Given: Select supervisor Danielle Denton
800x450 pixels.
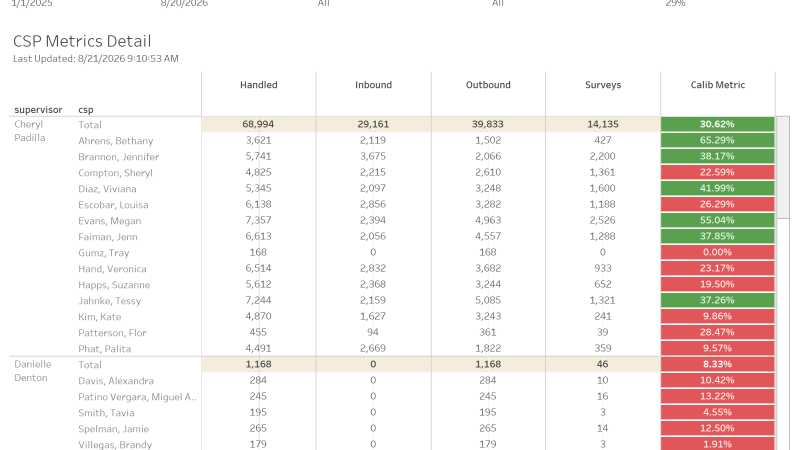Looking at the screenshot, I should pyautogui.click(x=33, y=371).
